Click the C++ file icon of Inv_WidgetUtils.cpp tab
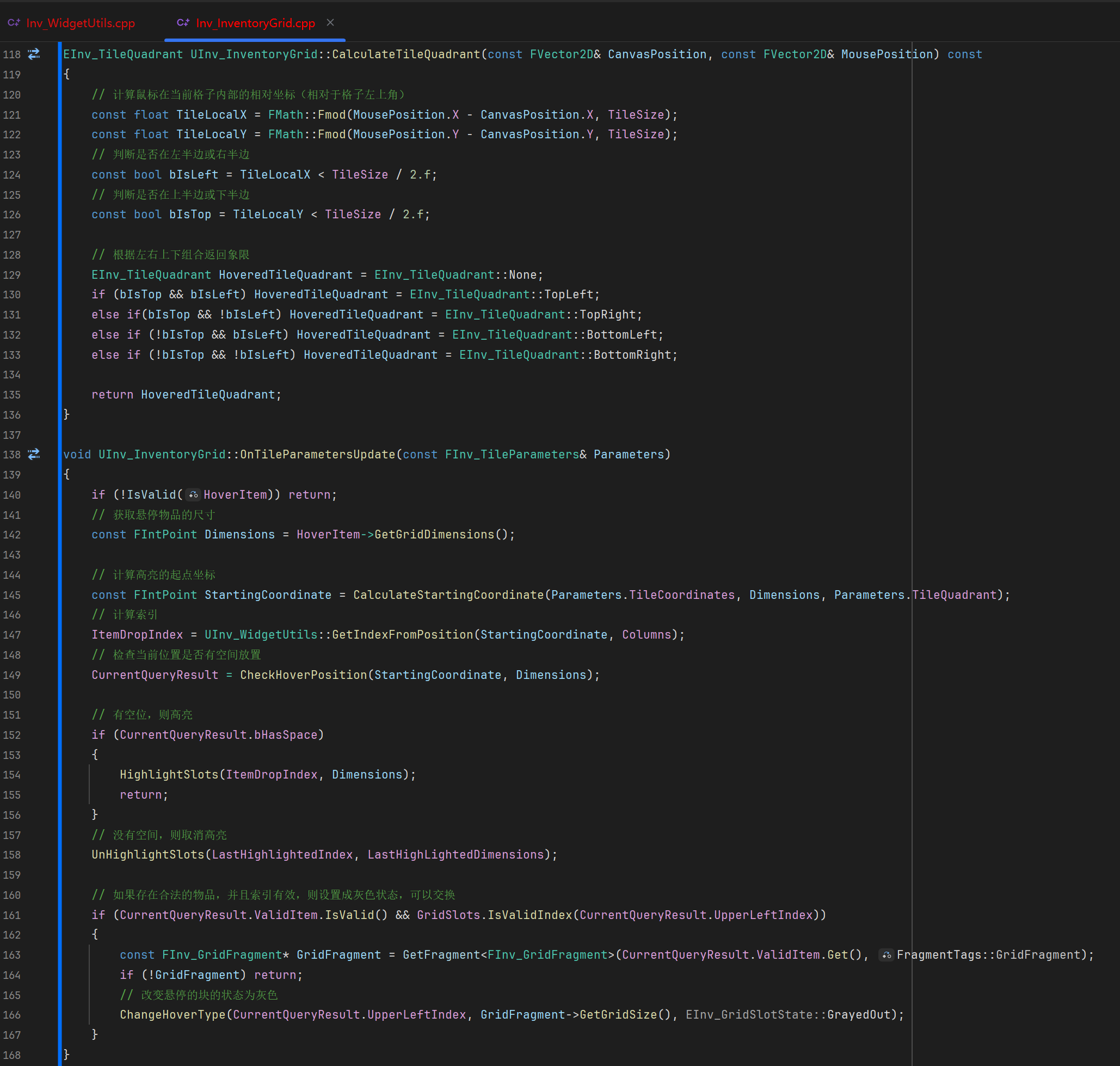This screenshot has width=1120, height=1066. coord(14,23)
